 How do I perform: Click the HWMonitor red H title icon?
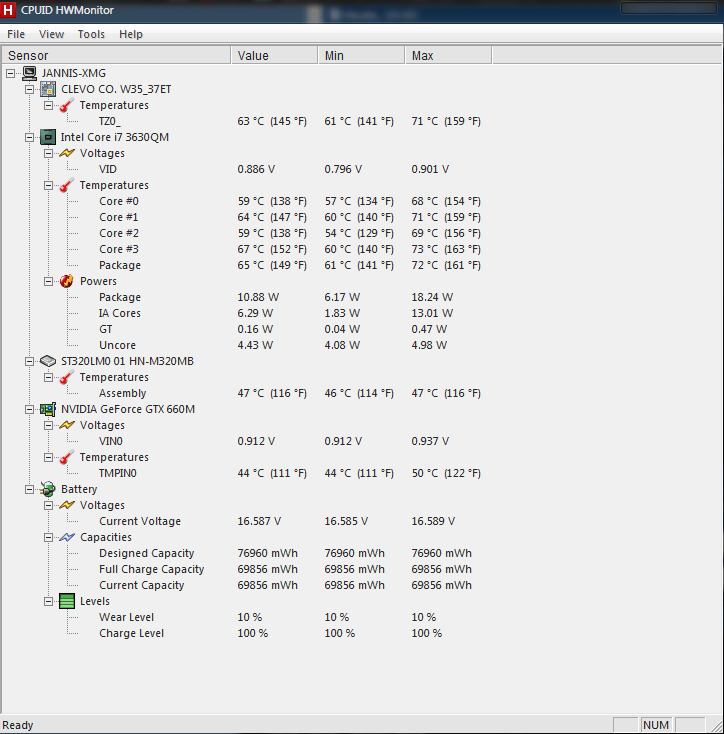click(7, 10)
